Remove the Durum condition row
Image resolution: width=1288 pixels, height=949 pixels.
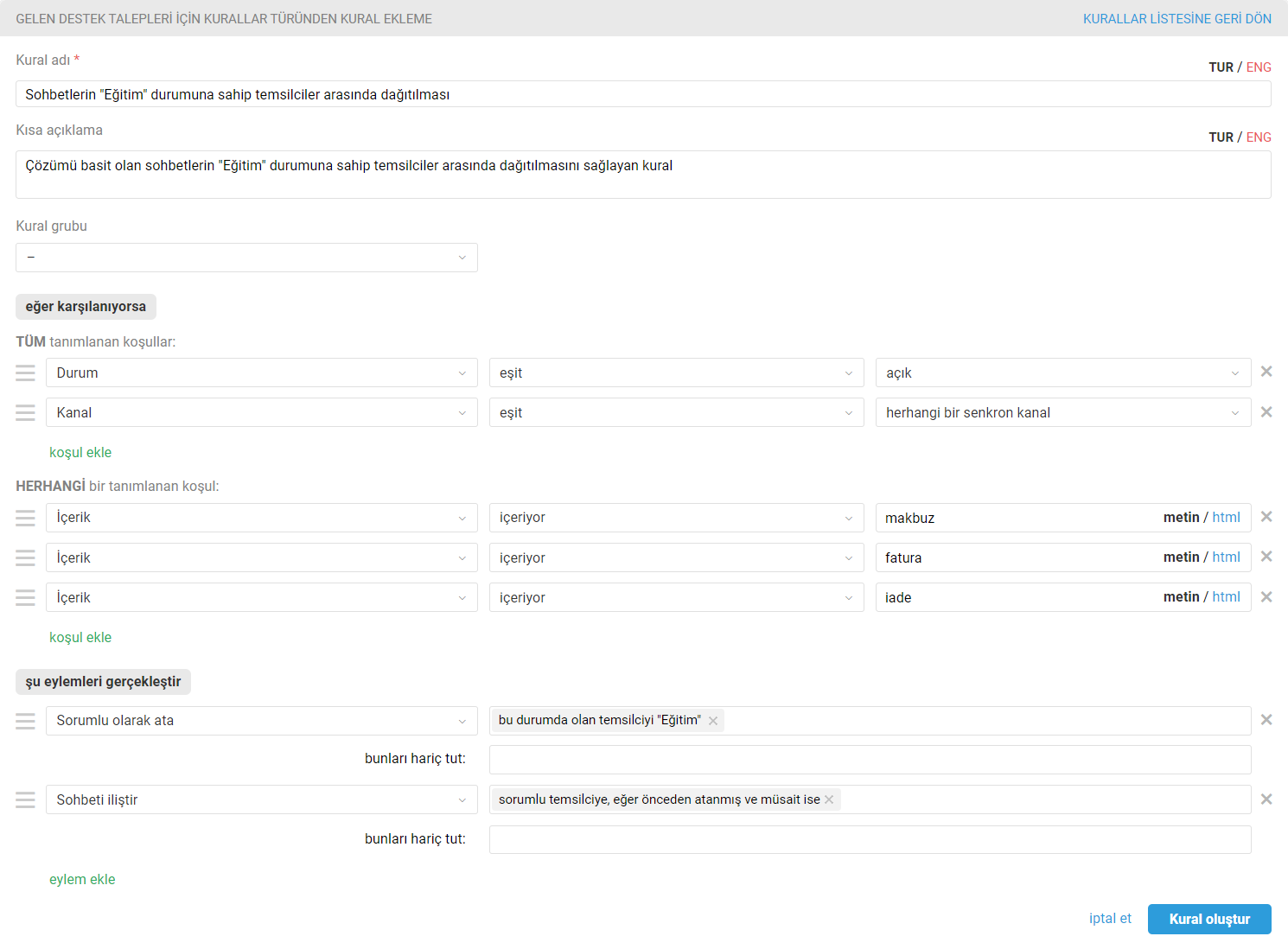tap(1266, 372)
